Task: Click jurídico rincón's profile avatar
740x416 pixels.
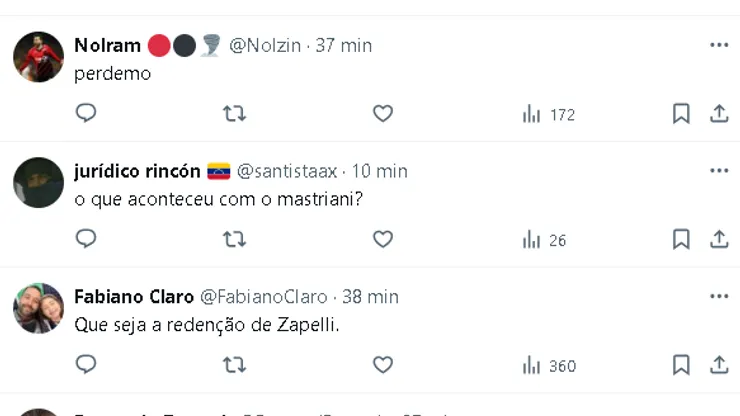Action: (x=39, y=182)
